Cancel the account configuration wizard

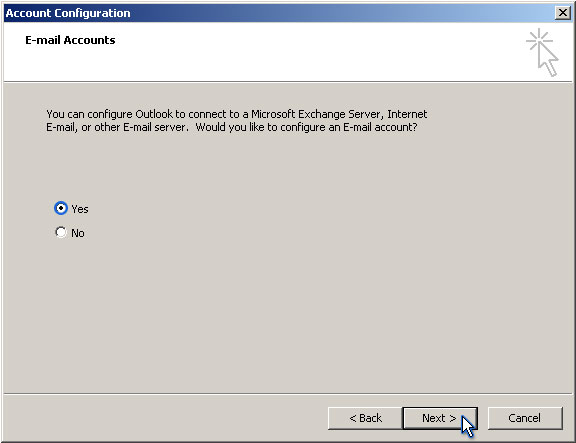525,418
